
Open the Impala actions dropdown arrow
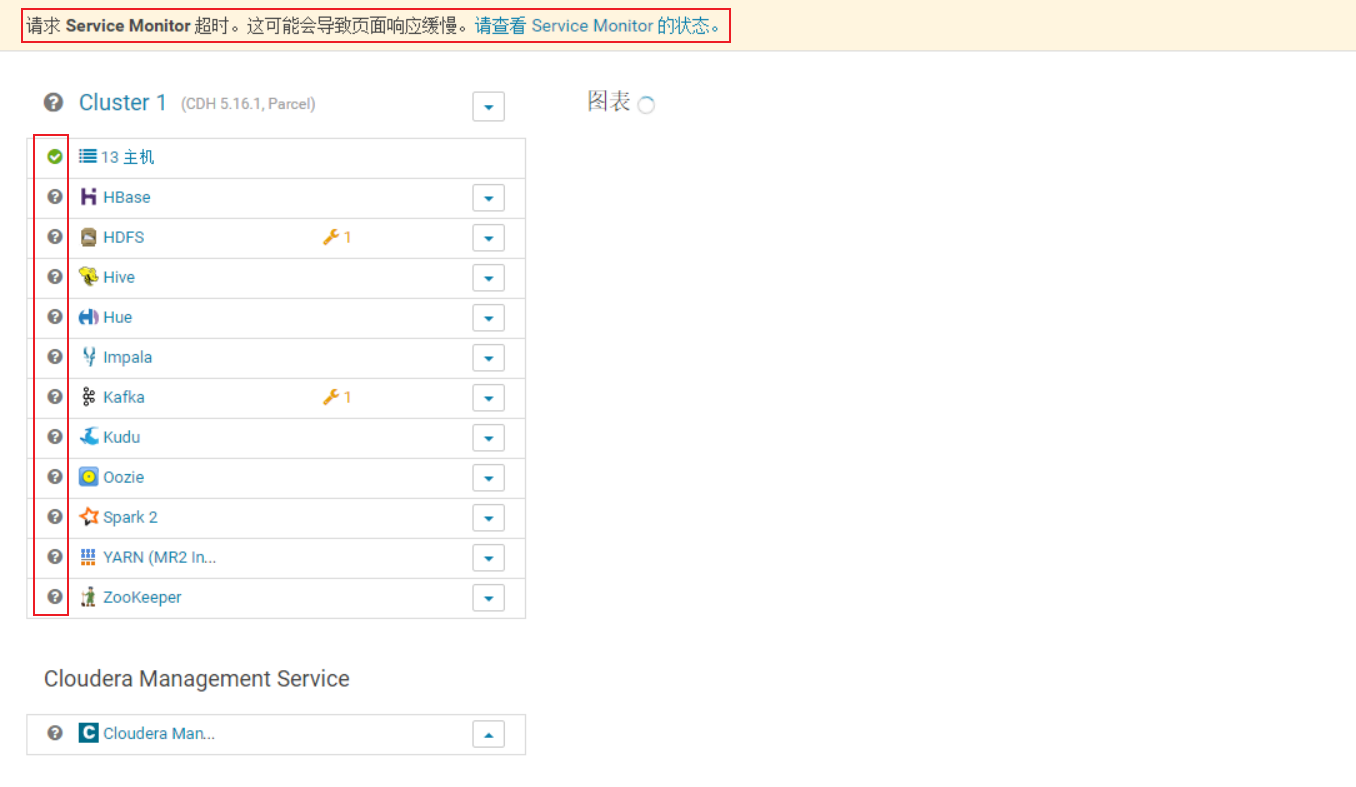click(488, 358)
